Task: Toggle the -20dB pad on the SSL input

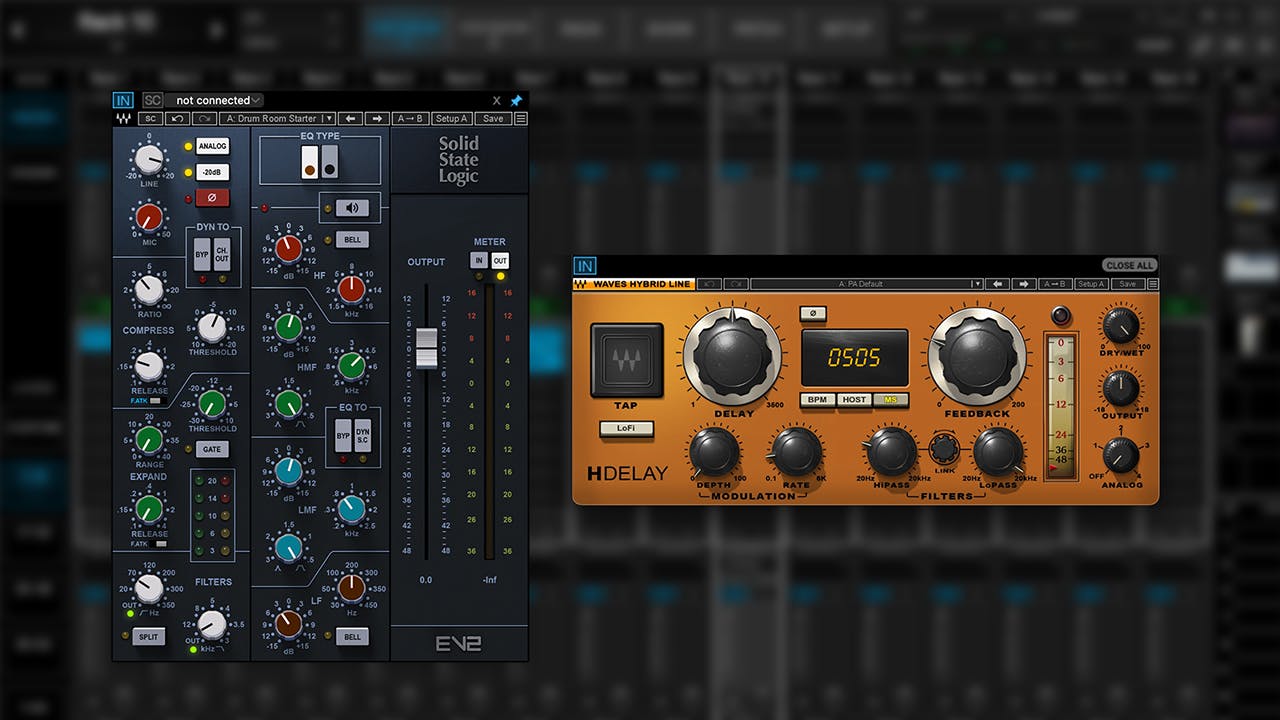Action: [x=213, y=171]
